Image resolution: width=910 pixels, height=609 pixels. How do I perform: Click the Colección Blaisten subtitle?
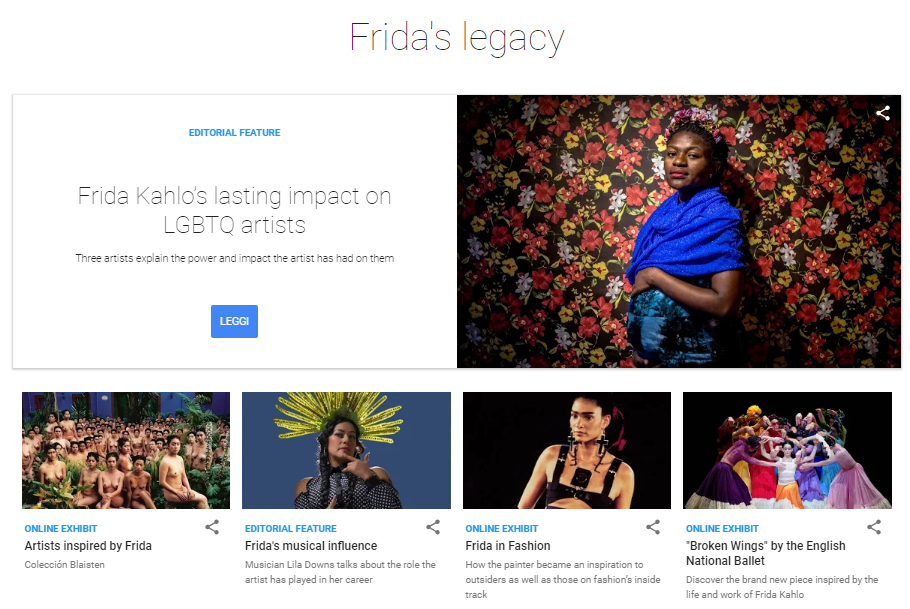[64, 564]
